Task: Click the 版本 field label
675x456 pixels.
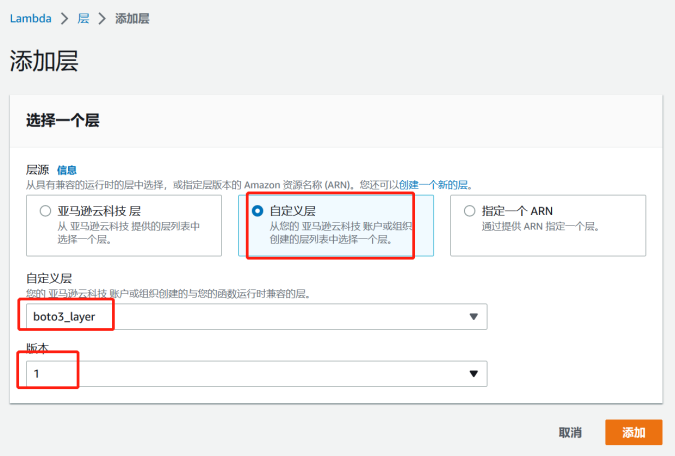Action: click(x=37, y=348)
